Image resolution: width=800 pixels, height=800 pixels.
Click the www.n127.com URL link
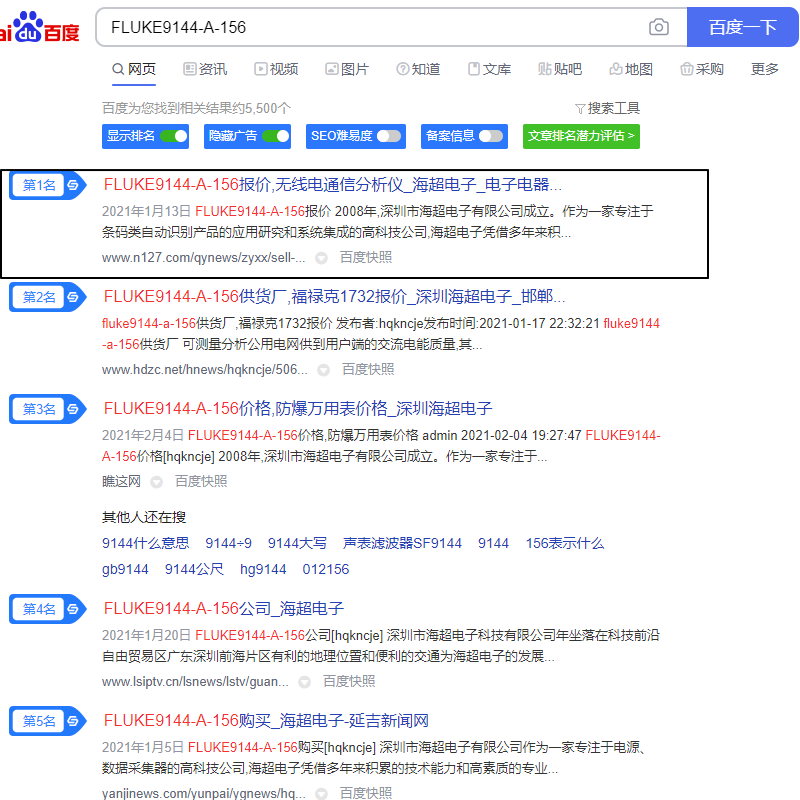[204, 258]
